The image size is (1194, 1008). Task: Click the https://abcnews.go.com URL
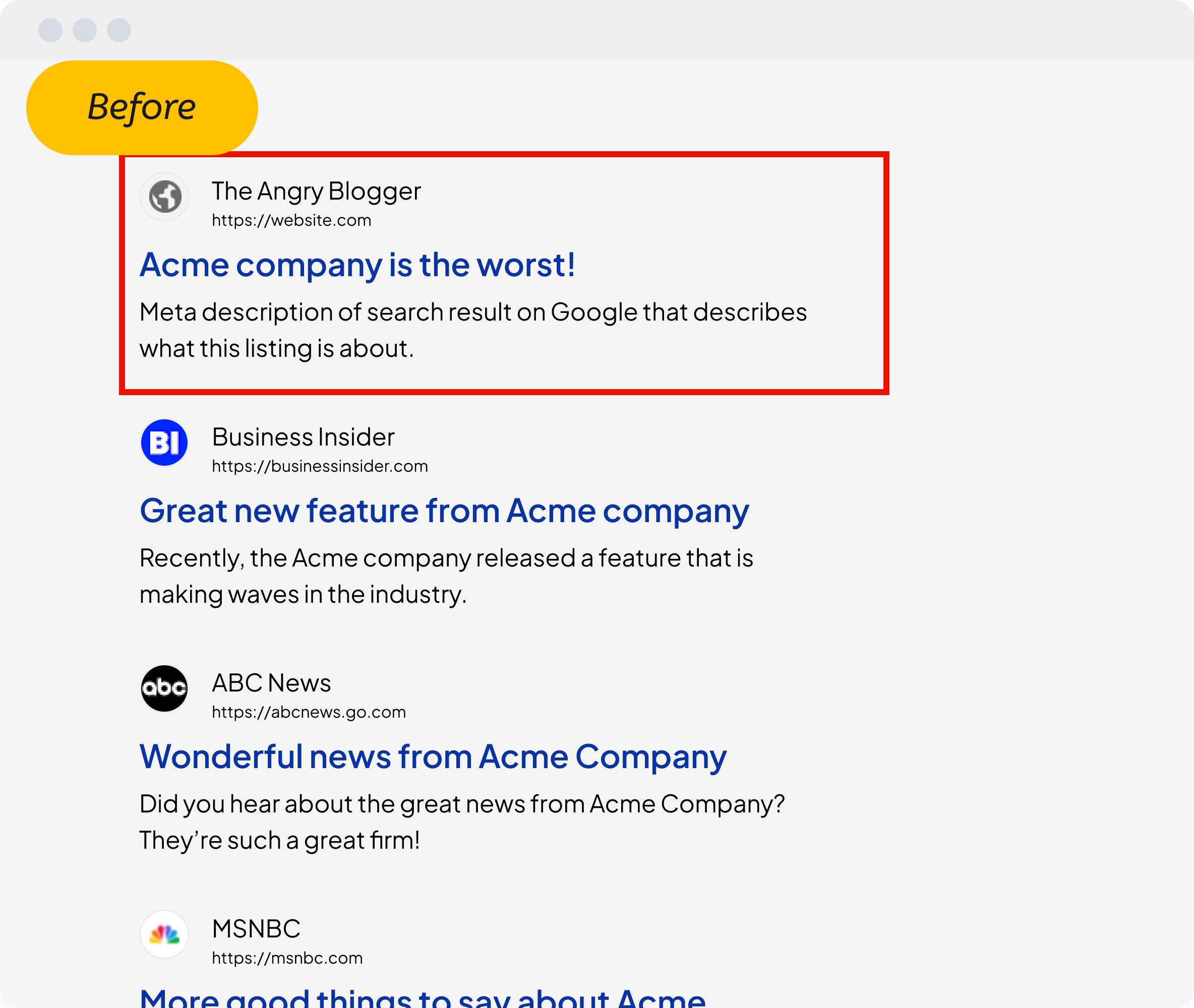coord(309,712)
